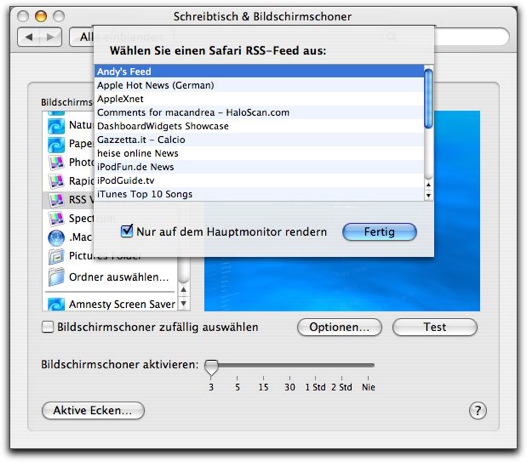Image resolution: width=527 pixels, height=462 pixels.
Task: Set activation slider to 30 tick
Action: point(290,378)
